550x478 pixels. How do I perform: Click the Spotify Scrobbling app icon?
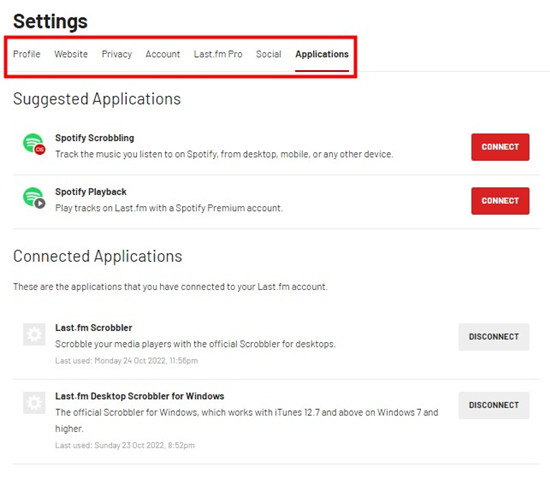[34, 144]
